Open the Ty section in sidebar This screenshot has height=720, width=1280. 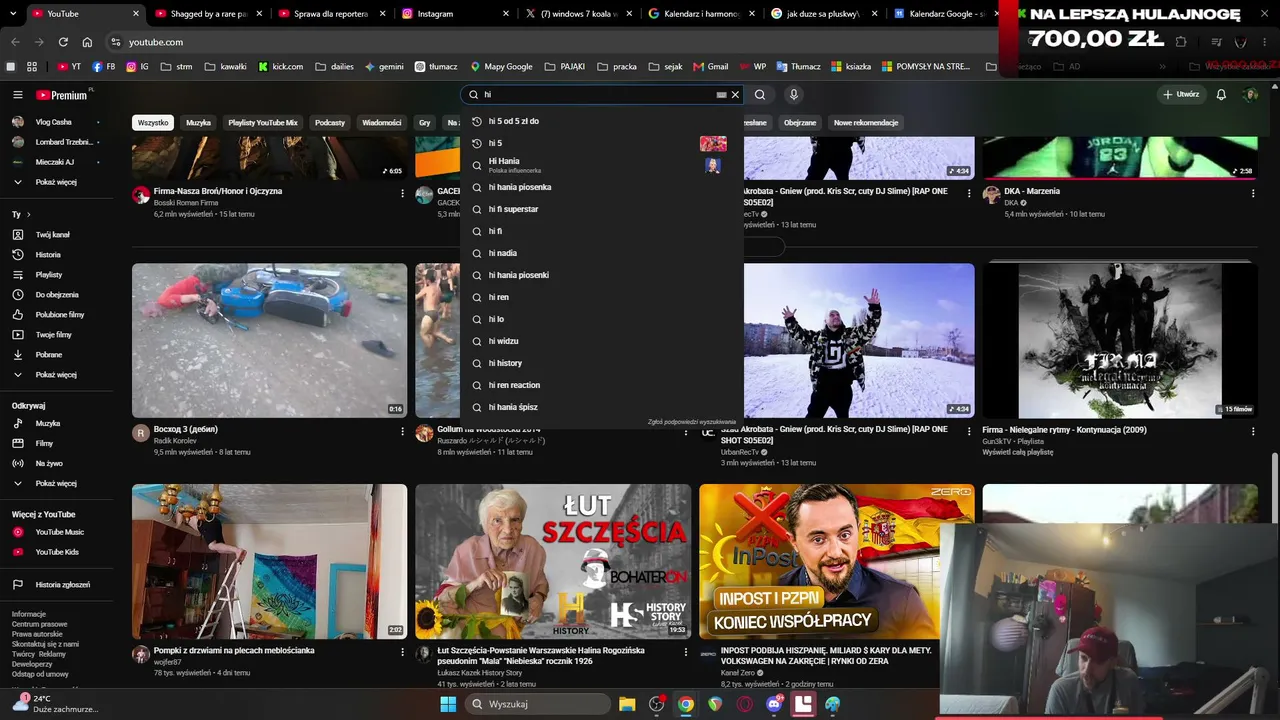click(21, 215)
